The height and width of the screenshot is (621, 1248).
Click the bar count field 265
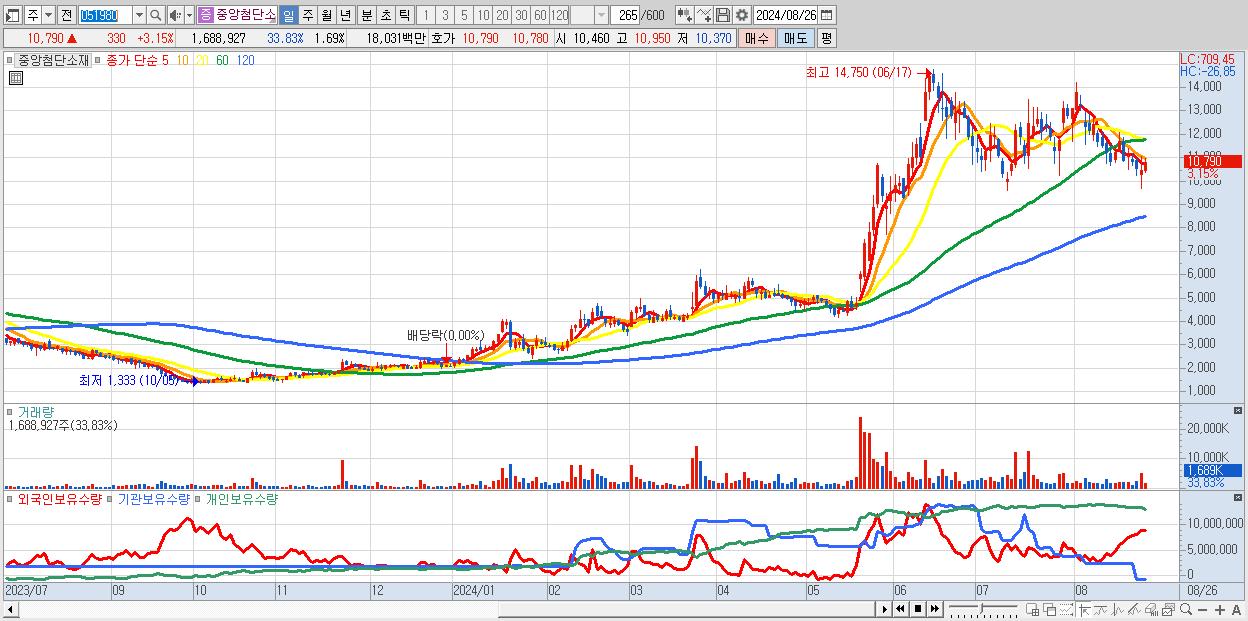[627, 15]
